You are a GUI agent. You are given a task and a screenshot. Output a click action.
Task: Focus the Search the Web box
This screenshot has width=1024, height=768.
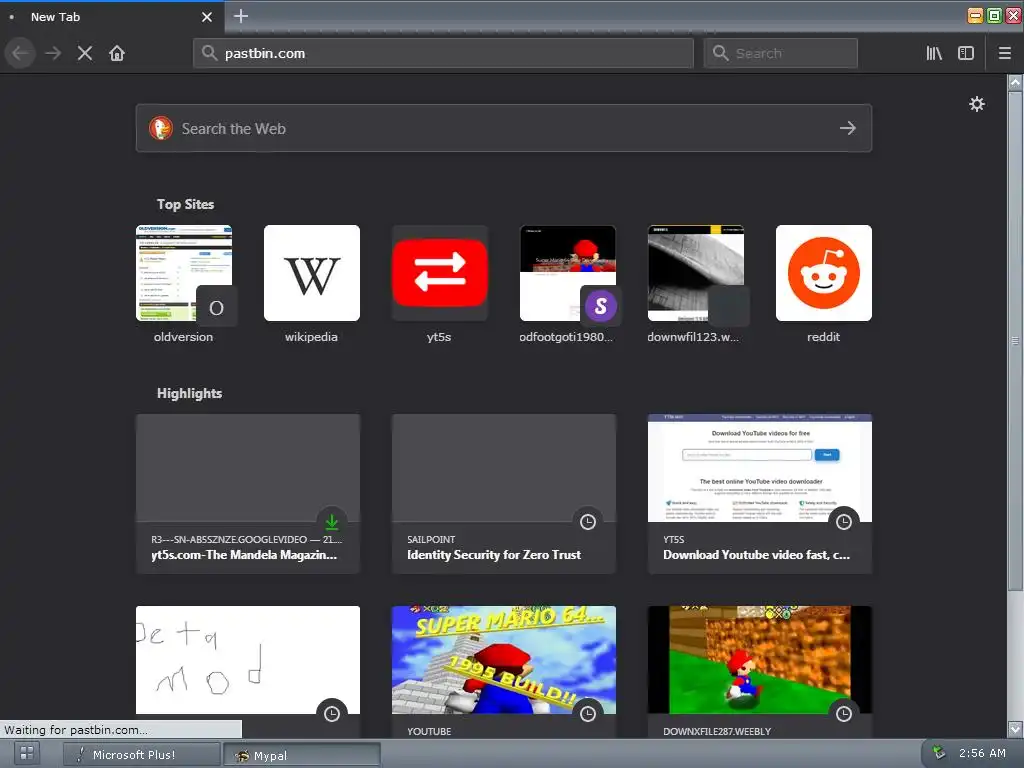(504, 128)
